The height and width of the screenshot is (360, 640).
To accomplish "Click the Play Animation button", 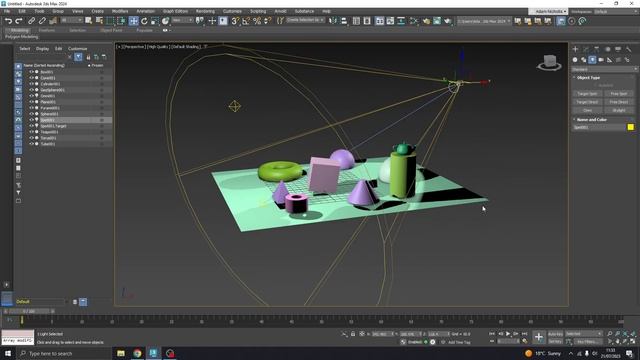I will tap(508, 334).
